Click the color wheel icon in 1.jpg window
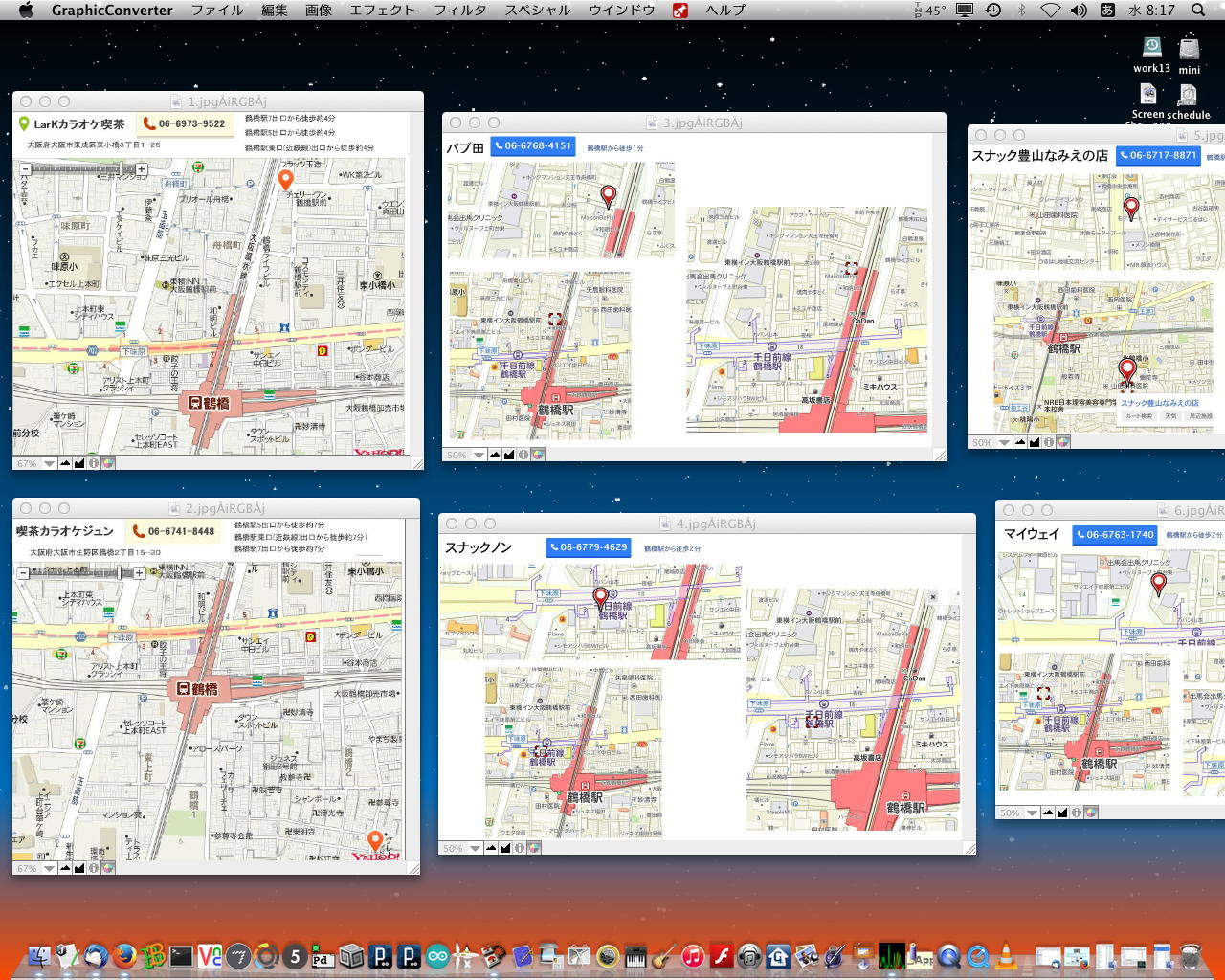1225x980 pixels. [108, 463]
